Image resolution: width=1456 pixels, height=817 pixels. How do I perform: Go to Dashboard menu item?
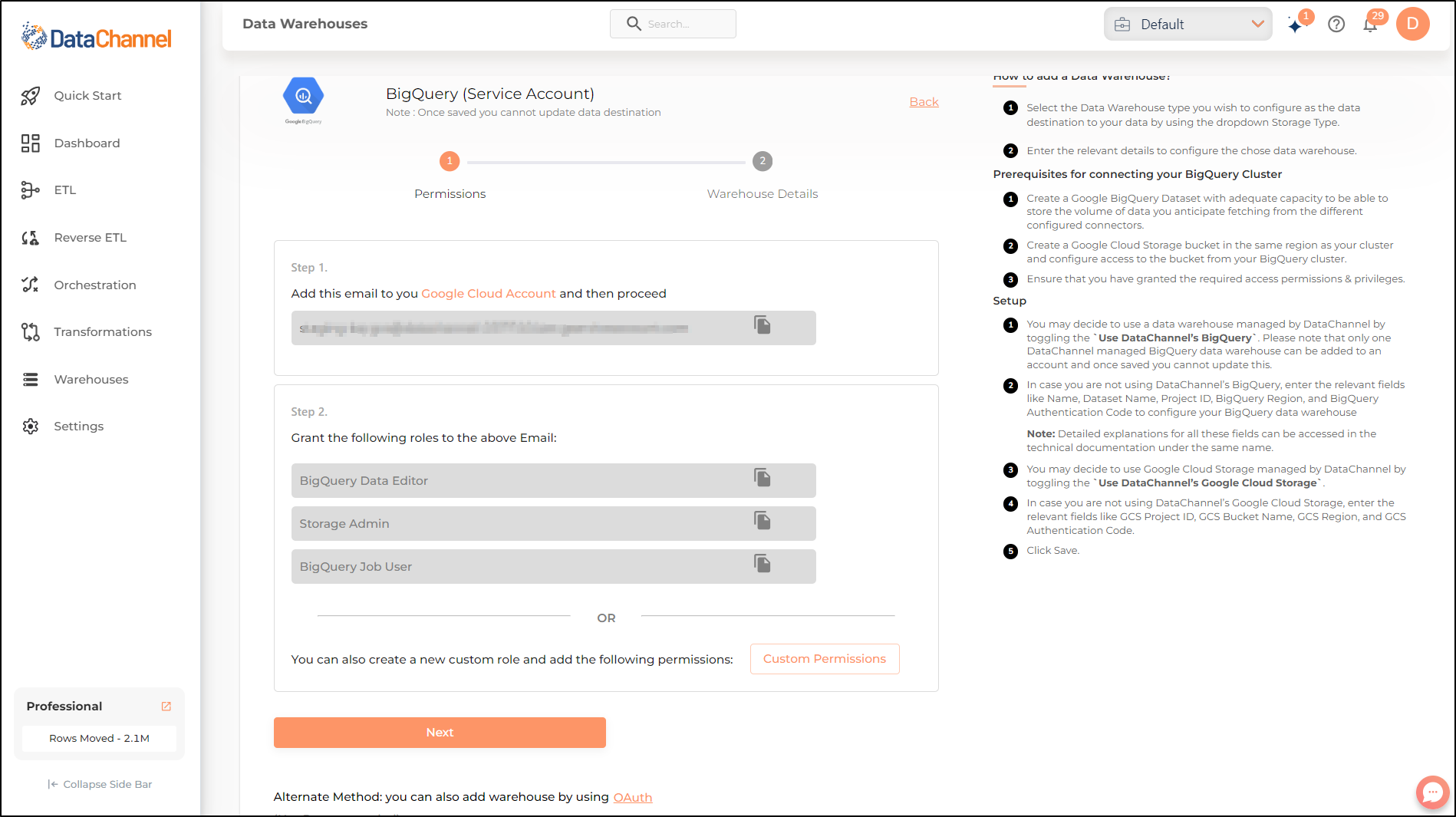[87, 143]
